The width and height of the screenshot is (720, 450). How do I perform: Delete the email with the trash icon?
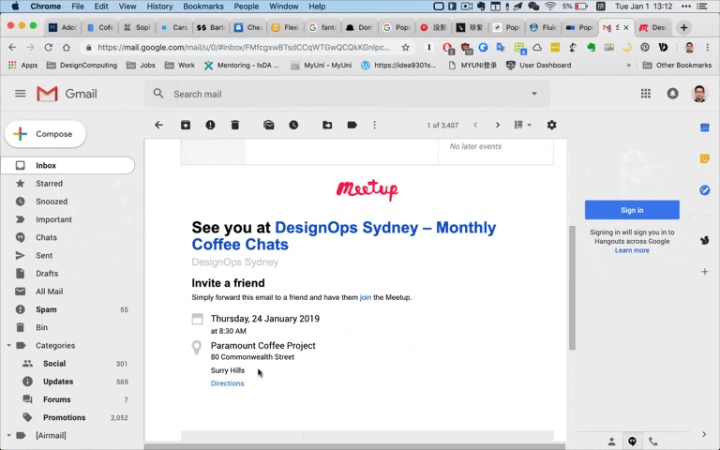point(235,125)
